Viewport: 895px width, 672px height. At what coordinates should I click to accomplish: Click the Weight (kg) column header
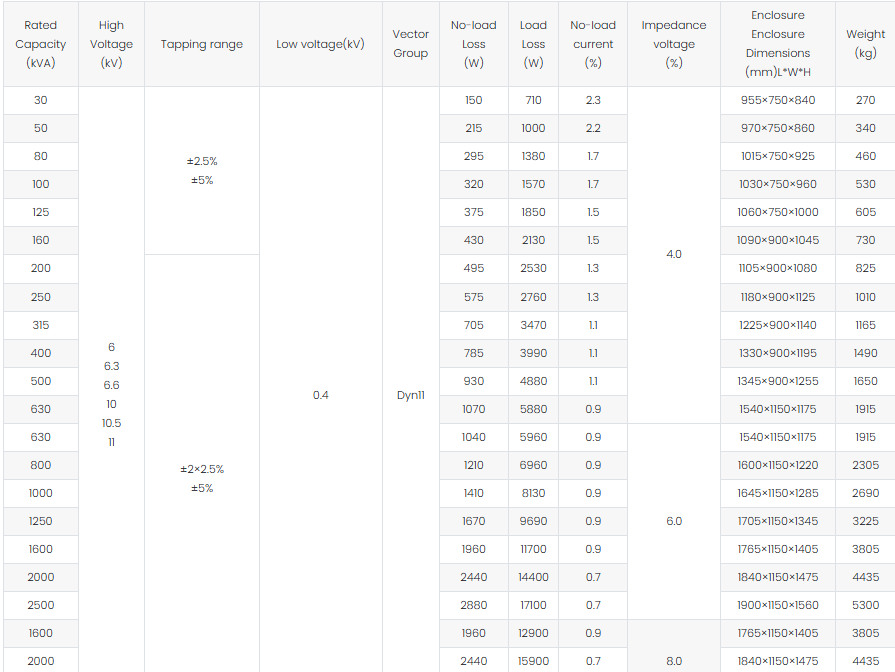(x=865, y=44)
